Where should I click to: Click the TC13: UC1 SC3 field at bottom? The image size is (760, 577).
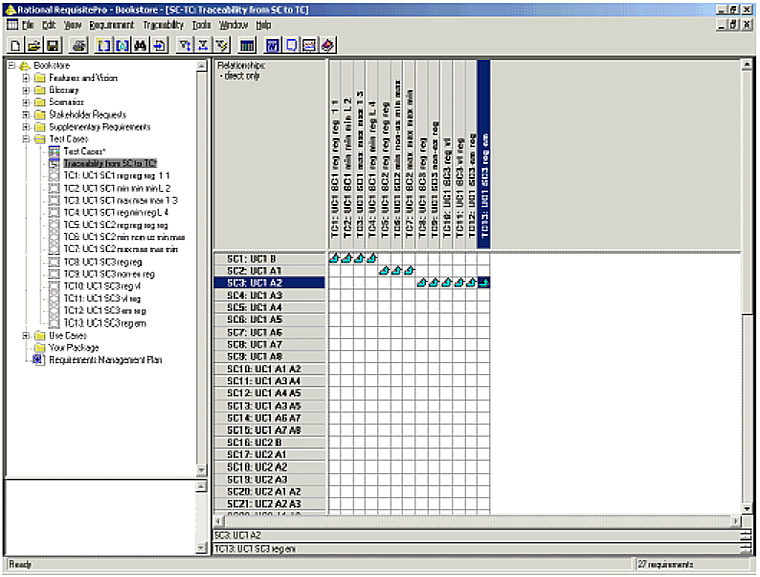pyautogui.click(x=477, y=549)
